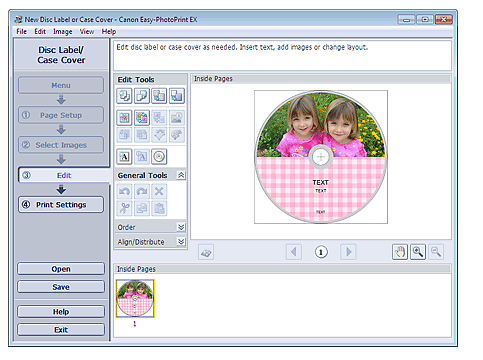Open the Edit menu
483x360 pixels.
click(x=40, y=31)
